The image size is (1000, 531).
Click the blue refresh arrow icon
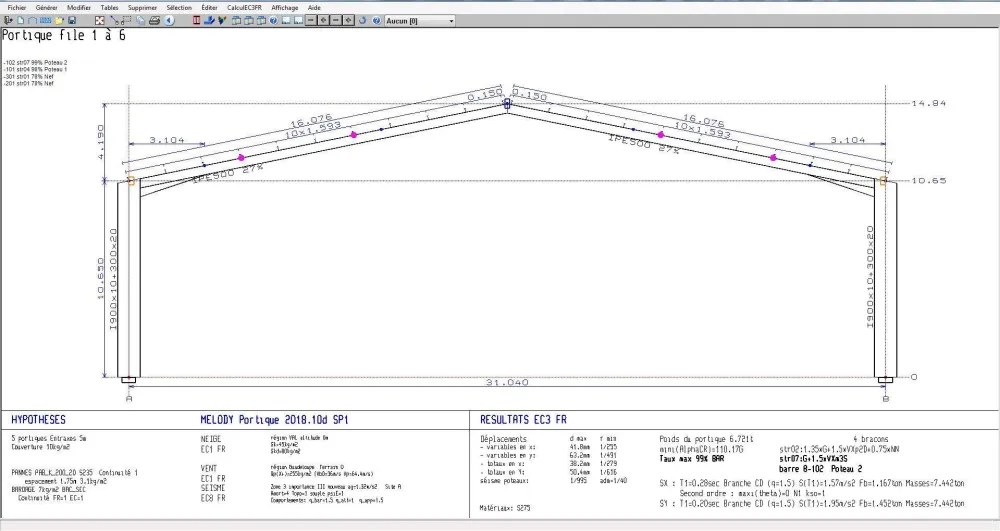362,20
